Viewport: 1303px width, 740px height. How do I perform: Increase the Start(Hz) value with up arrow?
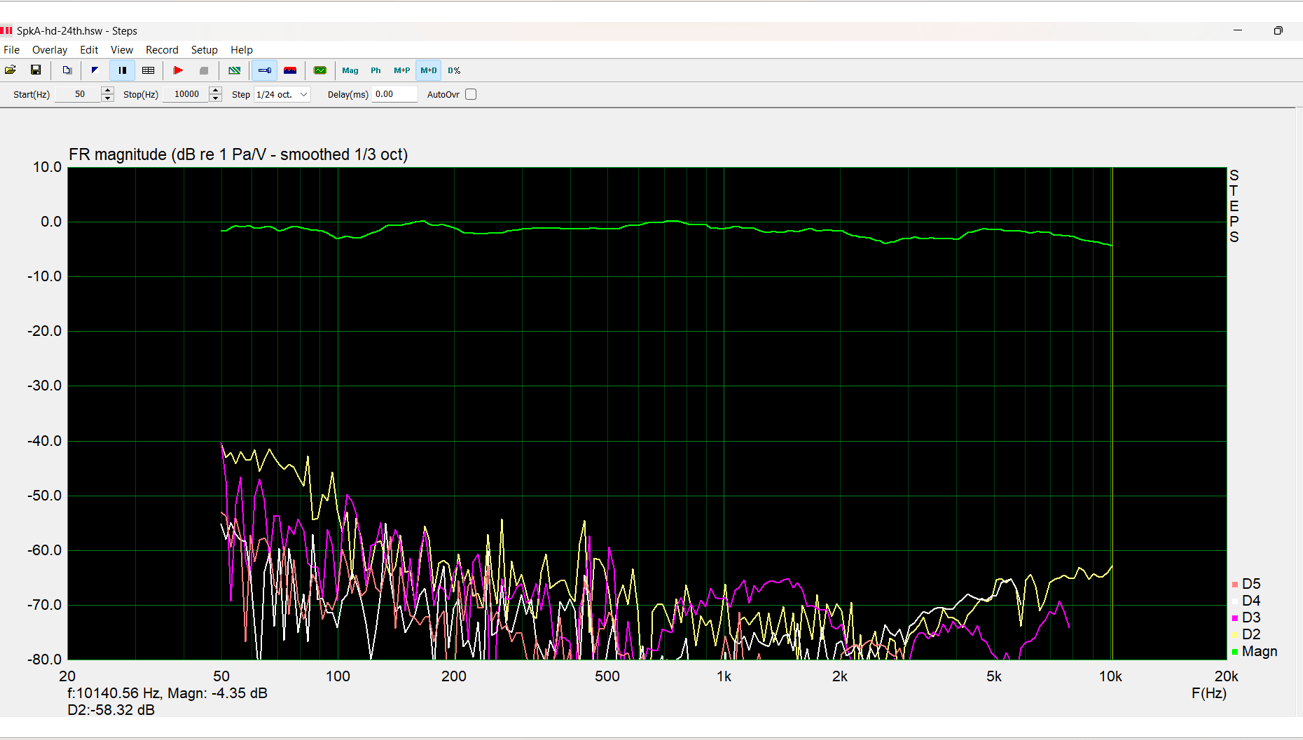pos(108,91)
